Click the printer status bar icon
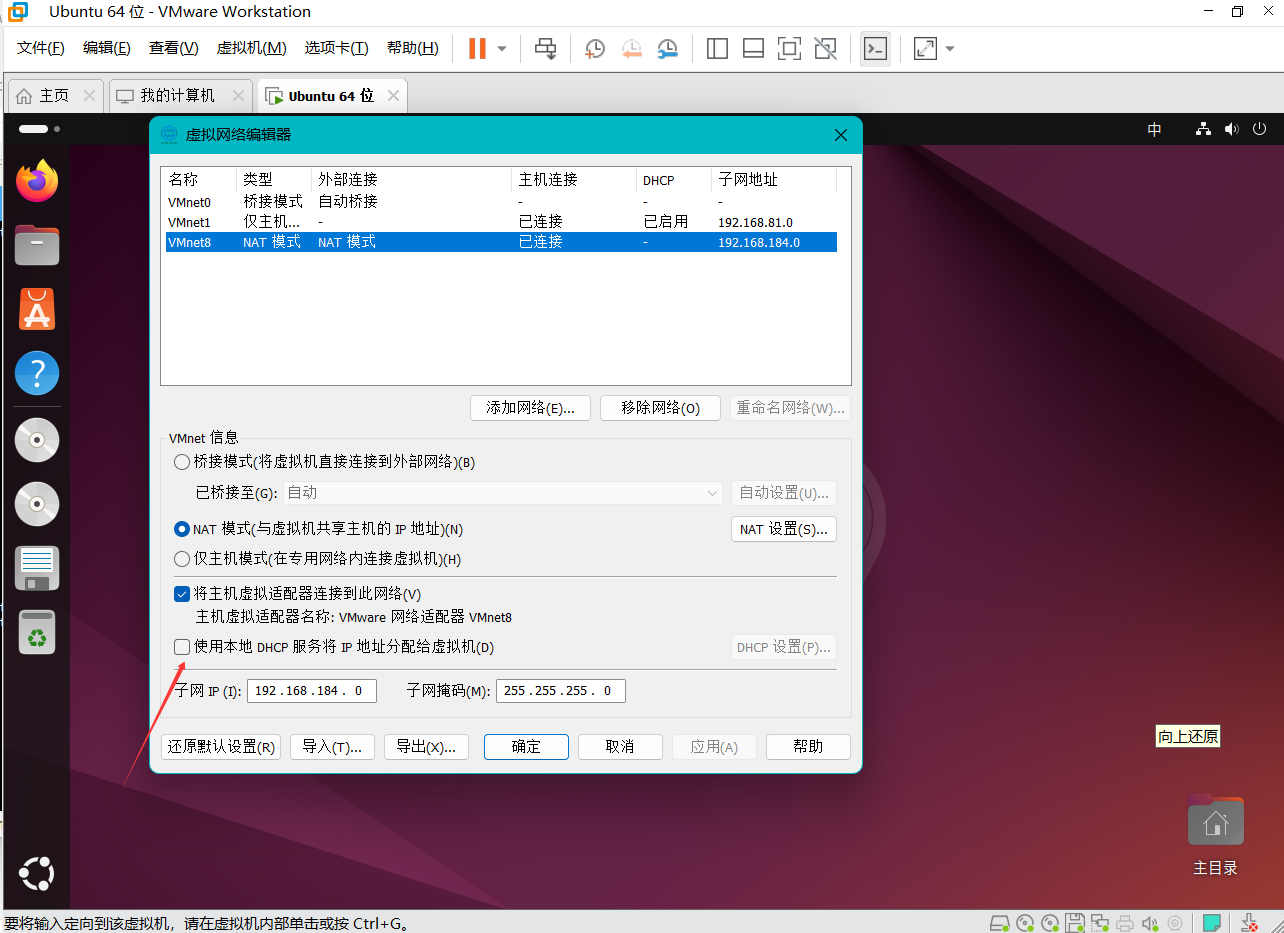The image size is (1284, 933). point(1125,922)
